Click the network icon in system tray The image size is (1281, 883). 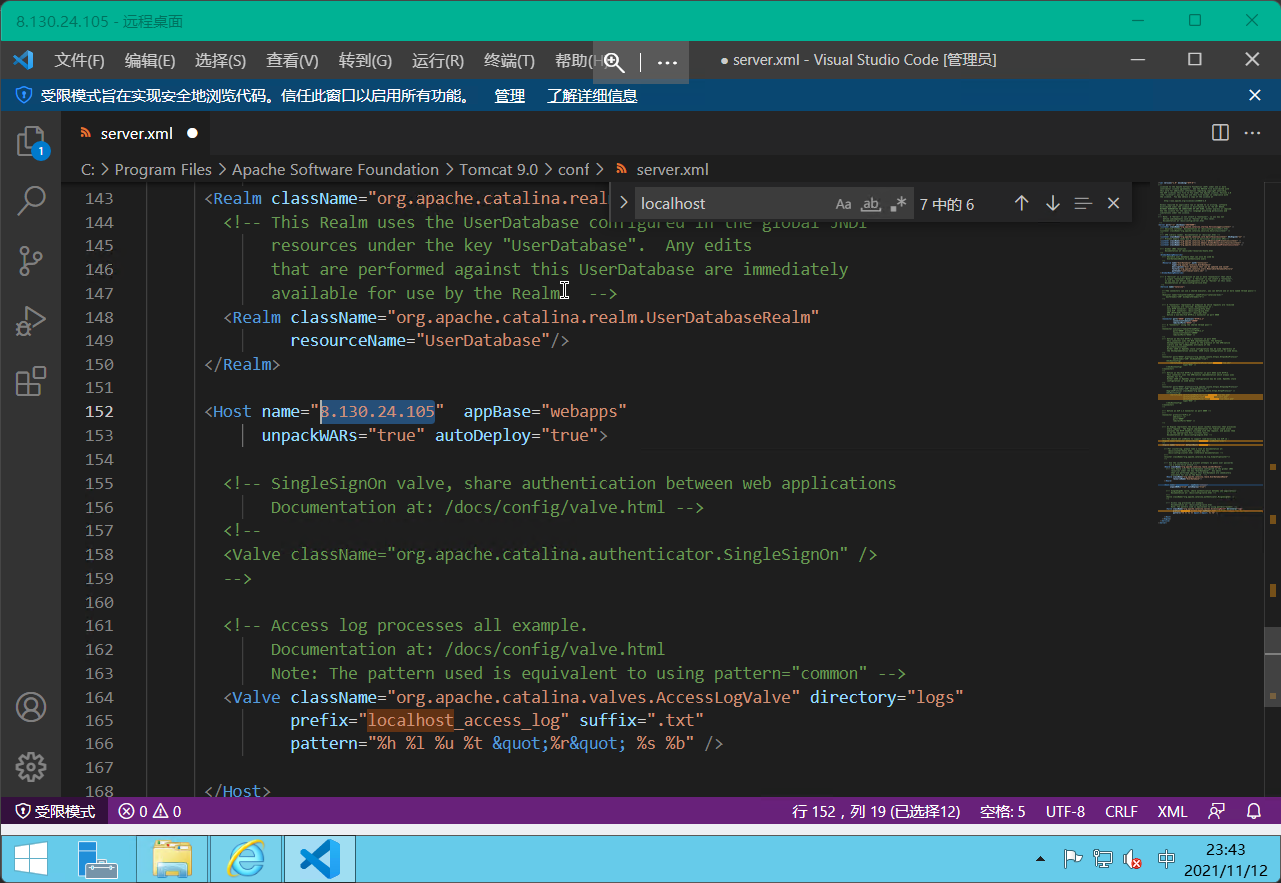[x=1102, y=859]
